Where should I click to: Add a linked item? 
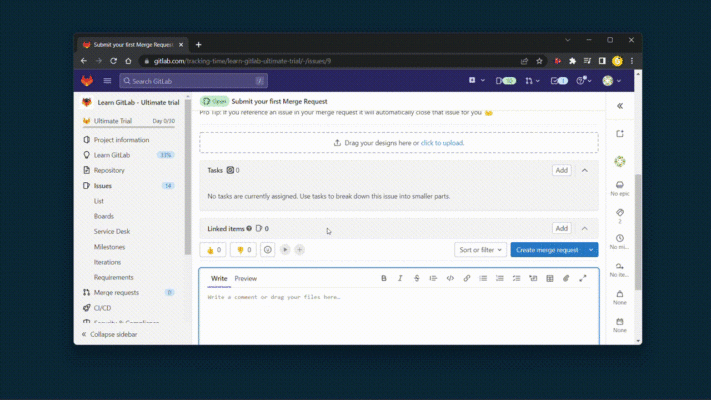(561, 228)
